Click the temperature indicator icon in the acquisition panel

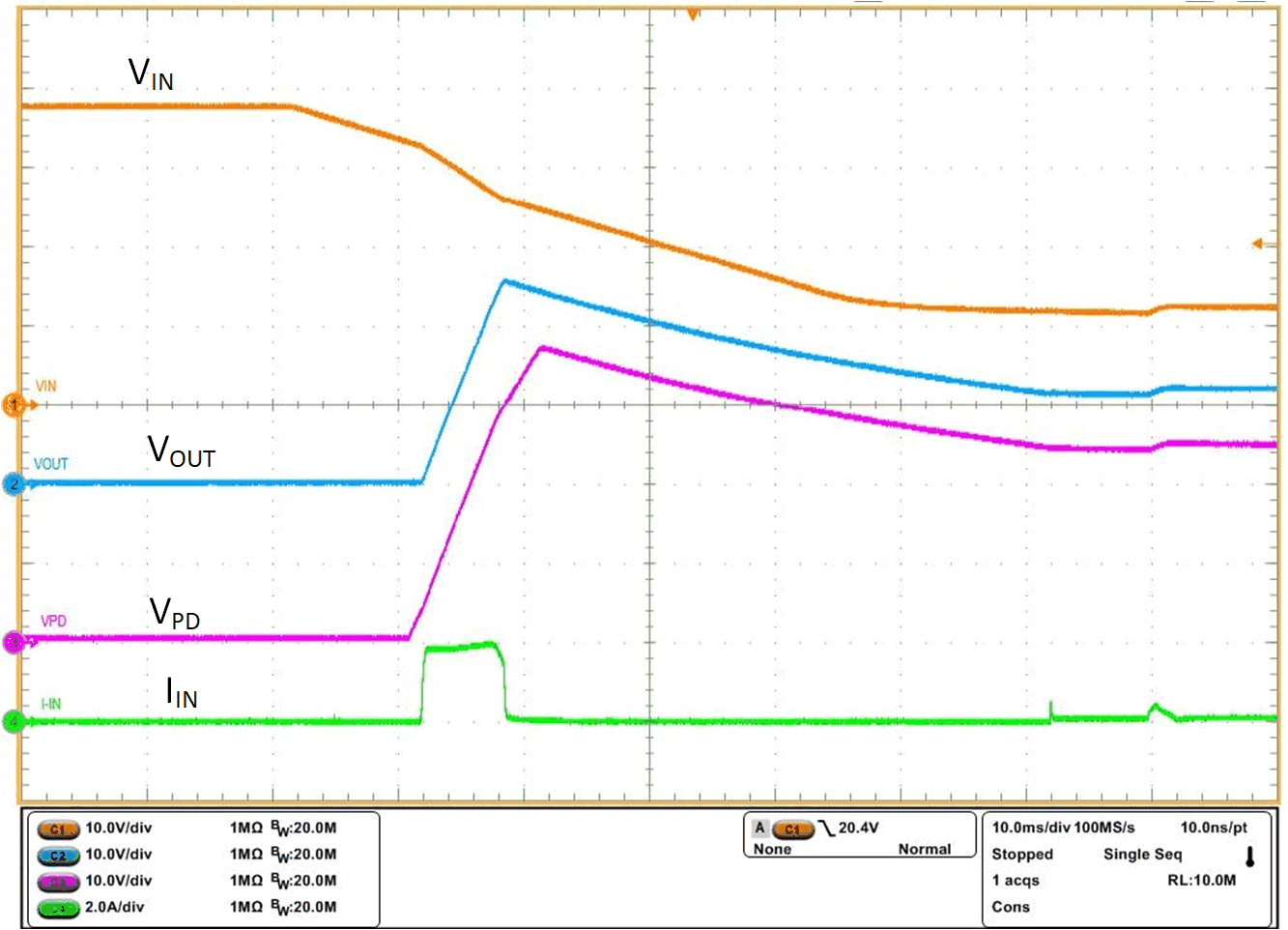coord(1249,857)
